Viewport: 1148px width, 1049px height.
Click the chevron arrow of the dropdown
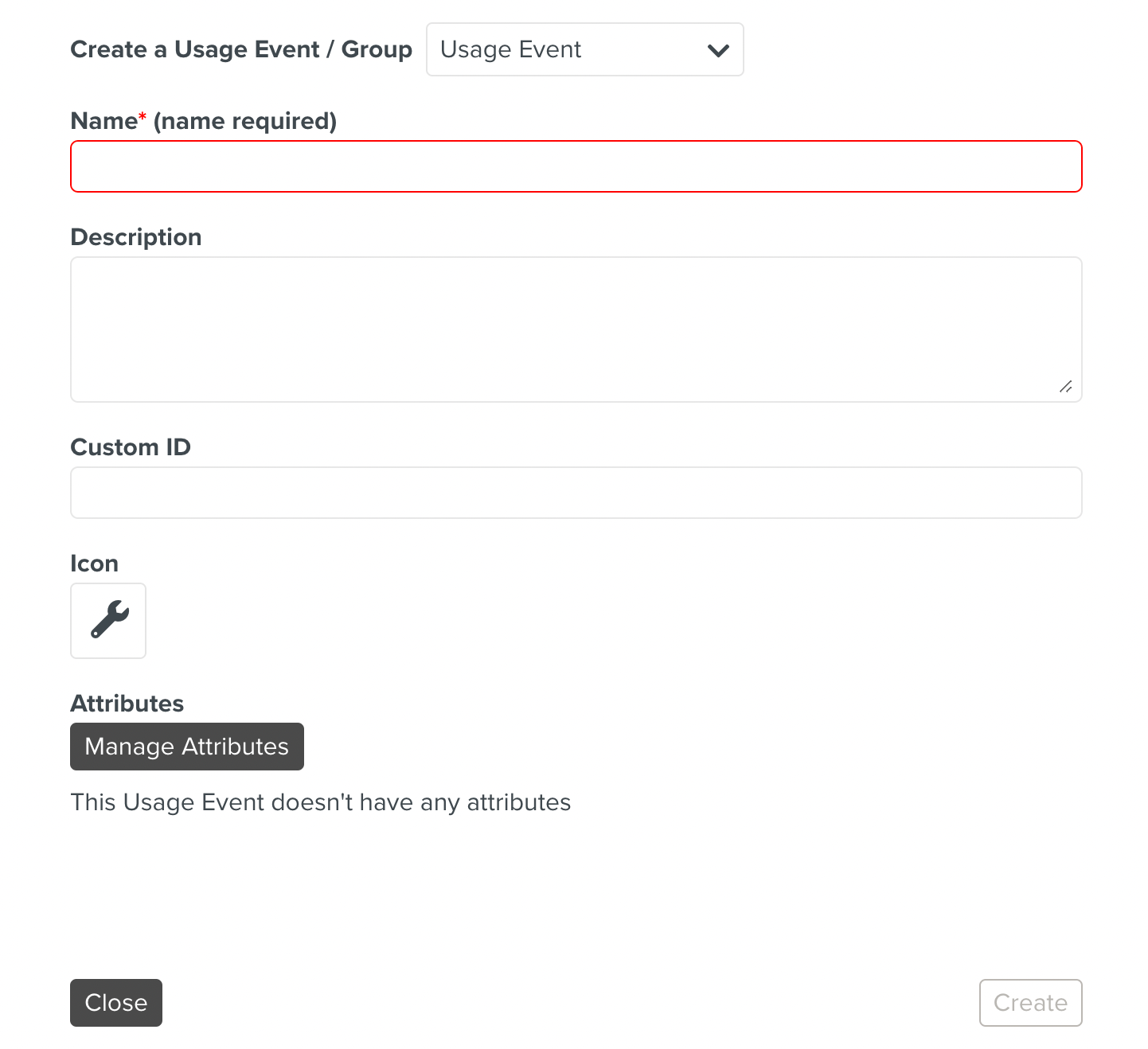click(718, 50)
